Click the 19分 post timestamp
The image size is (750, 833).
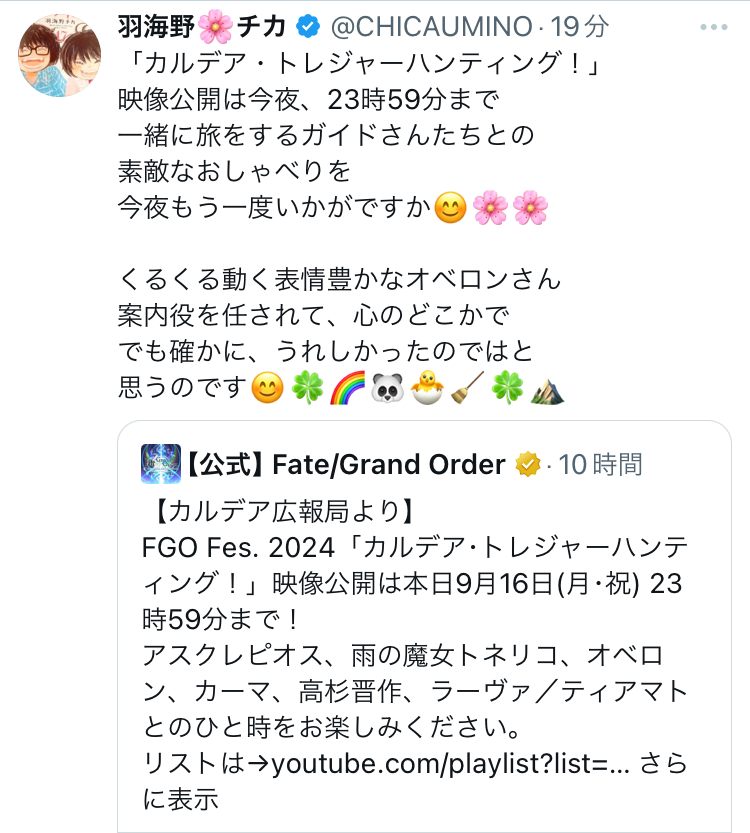pyautogui.click(x=591, y=25)
